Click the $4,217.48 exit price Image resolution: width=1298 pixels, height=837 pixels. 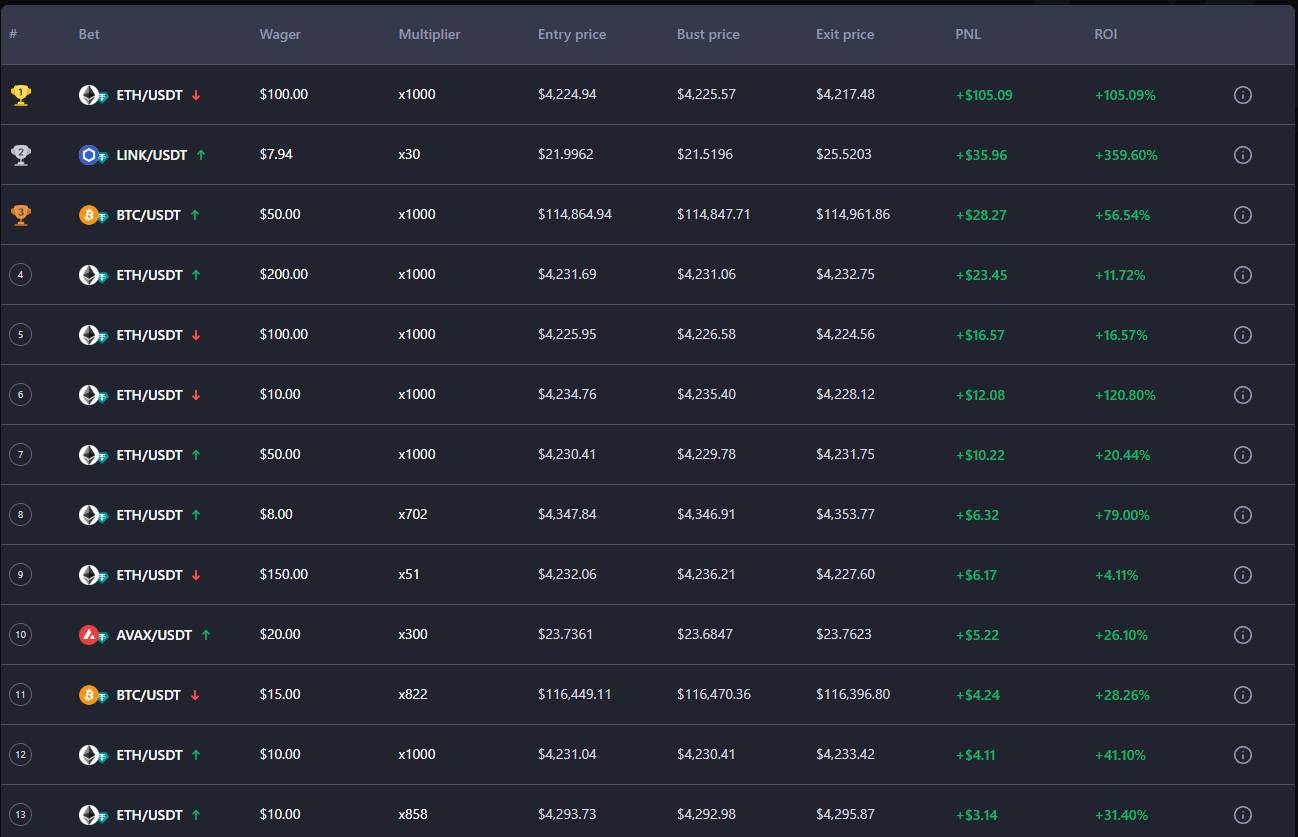pyautogui.click(x=845, y=94)
